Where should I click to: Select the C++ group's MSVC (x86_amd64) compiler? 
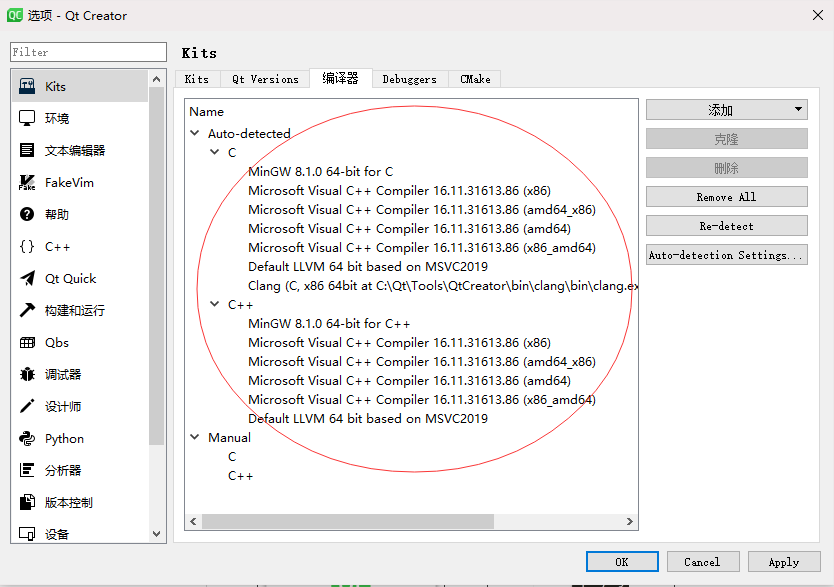[x=422, y=399]
